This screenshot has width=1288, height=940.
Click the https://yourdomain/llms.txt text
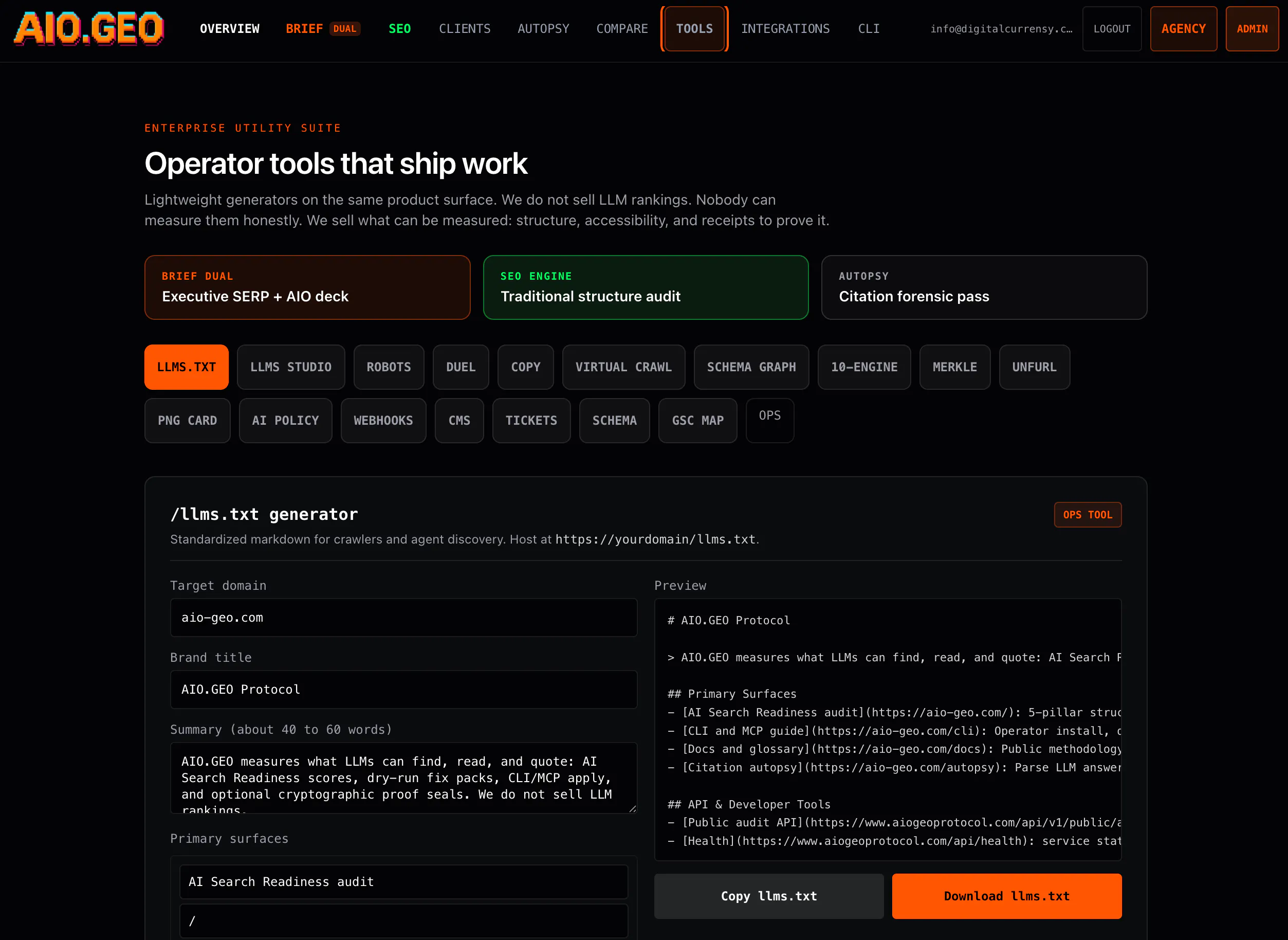[655, 539]
